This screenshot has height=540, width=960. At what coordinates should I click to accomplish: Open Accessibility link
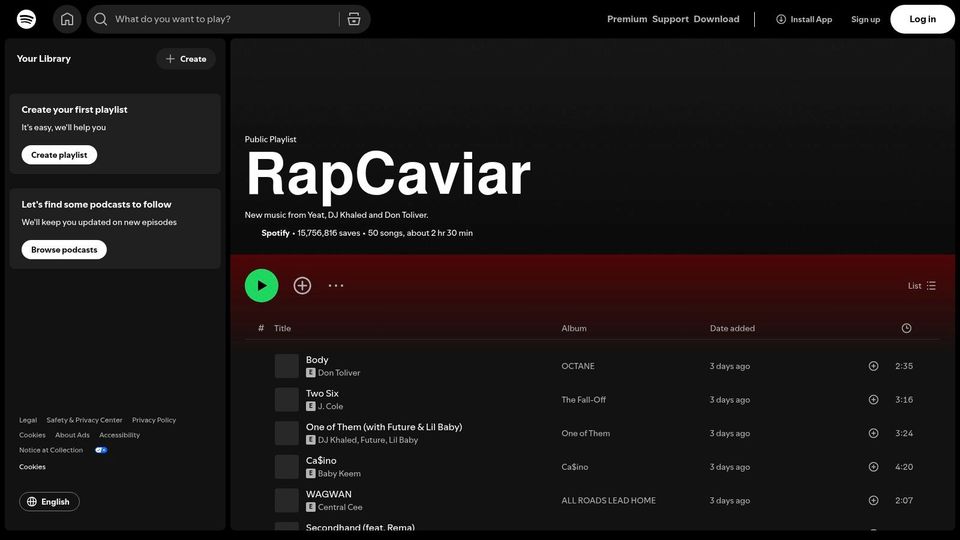119,435
